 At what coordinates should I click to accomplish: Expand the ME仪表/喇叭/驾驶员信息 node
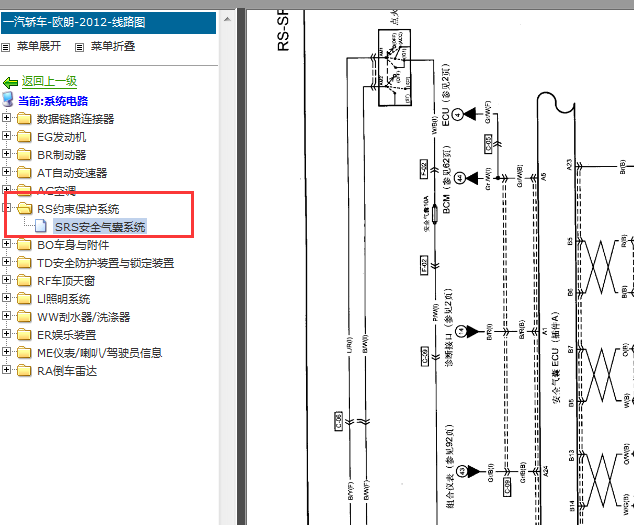point(6,351)
